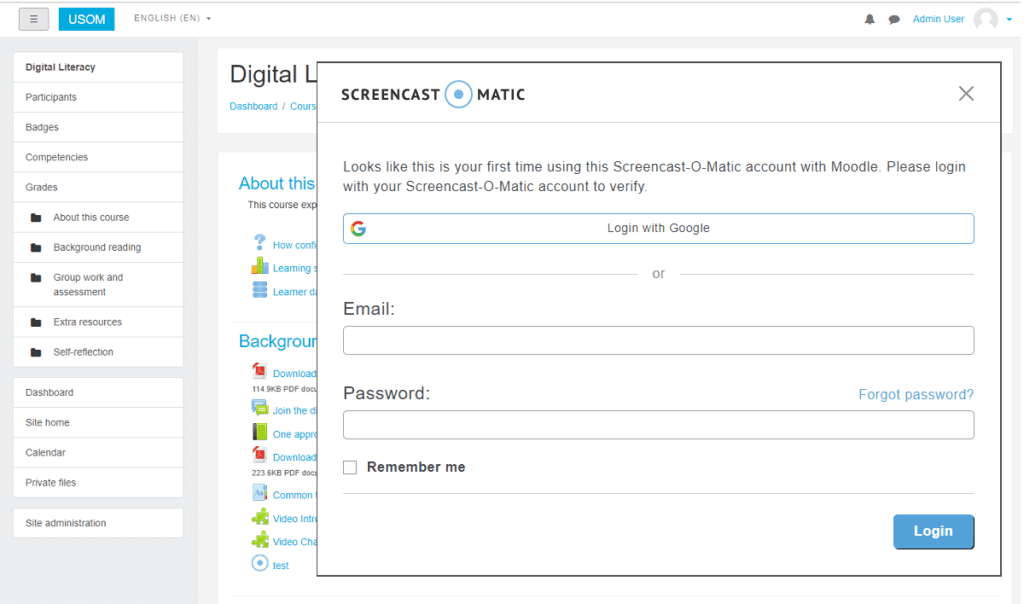Open Participants in the sidebar
This screenshot has width=1024, height=604.
(x=98, y=97)
